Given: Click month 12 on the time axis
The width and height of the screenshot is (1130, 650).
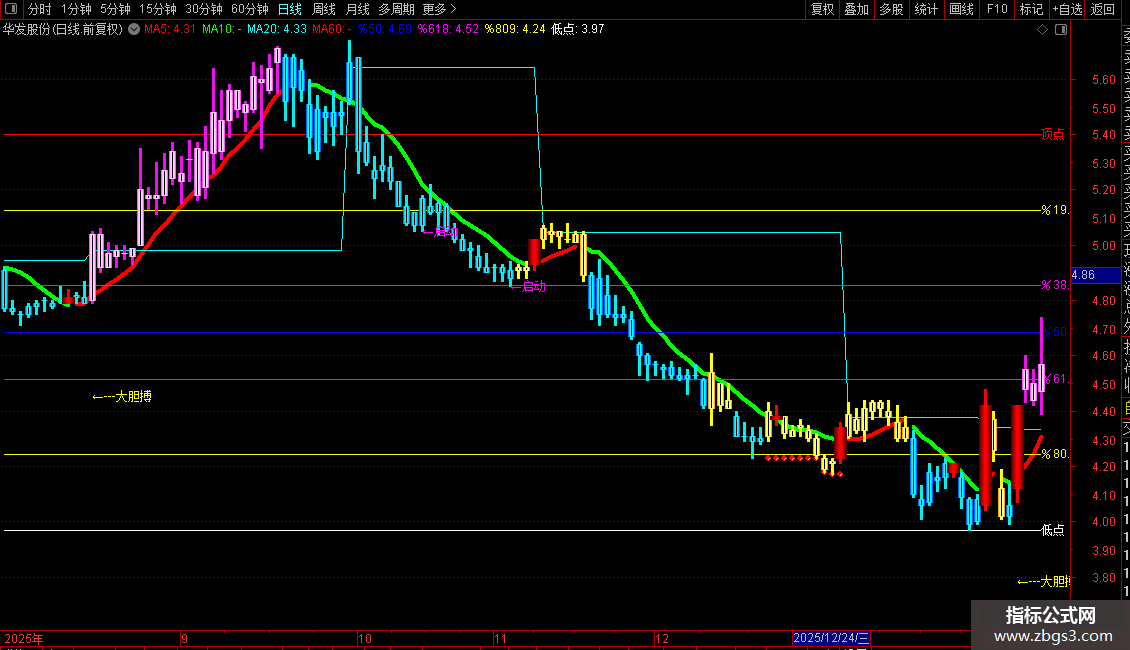Looking at the screenshot, I should tap(662, 638).
